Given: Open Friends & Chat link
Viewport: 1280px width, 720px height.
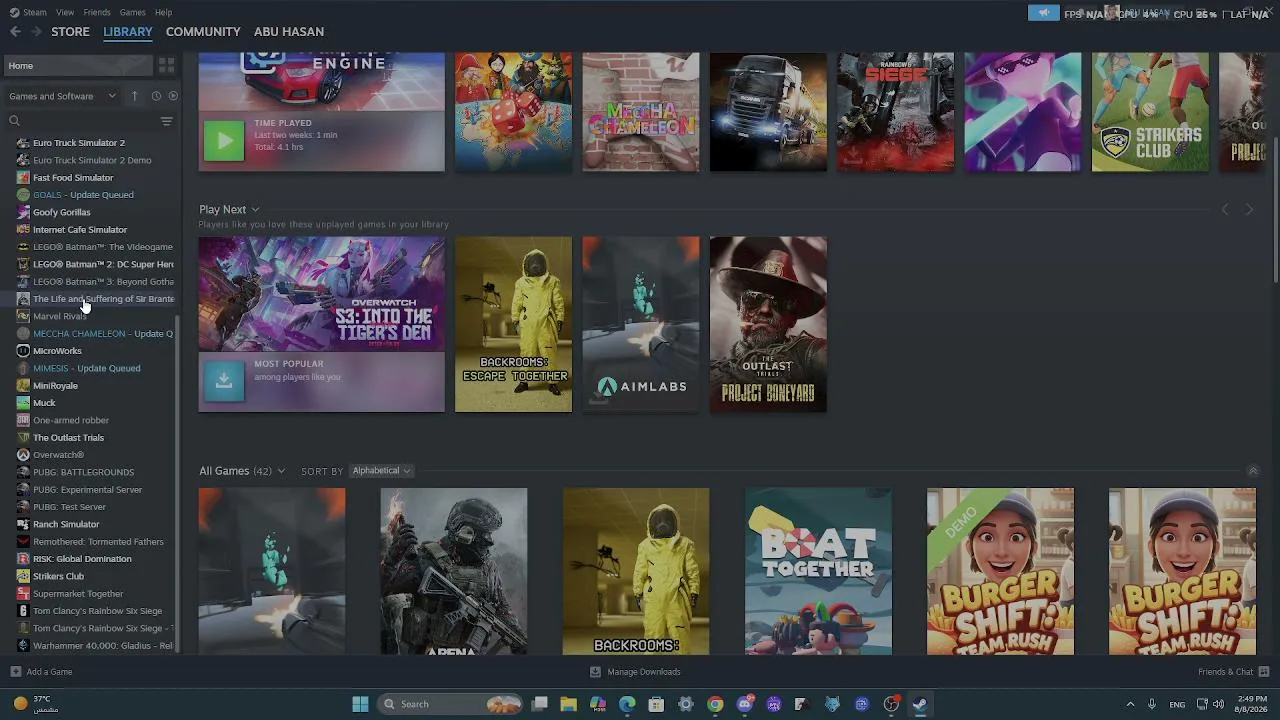Looking at the screenshot, I should click(x=1225, y=672).
